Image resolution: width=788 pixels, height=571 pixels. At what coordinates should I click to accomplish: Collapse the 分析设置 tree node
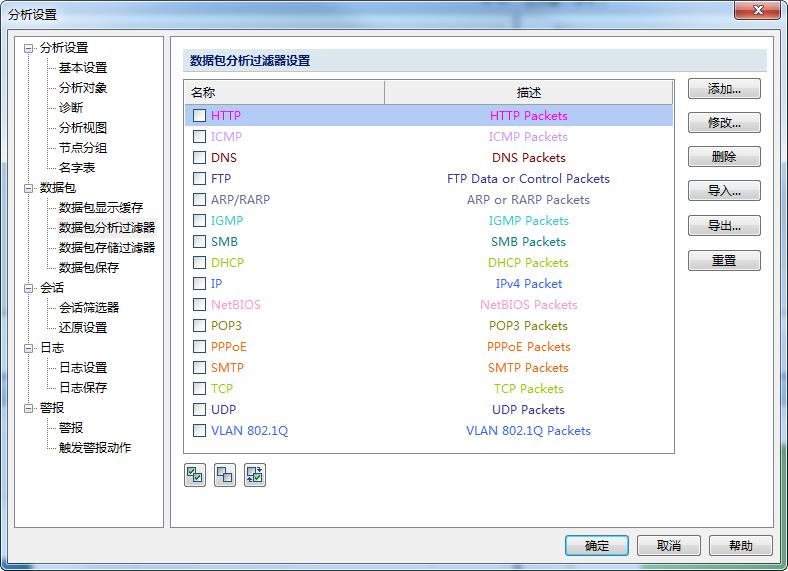tap(30, 48)
